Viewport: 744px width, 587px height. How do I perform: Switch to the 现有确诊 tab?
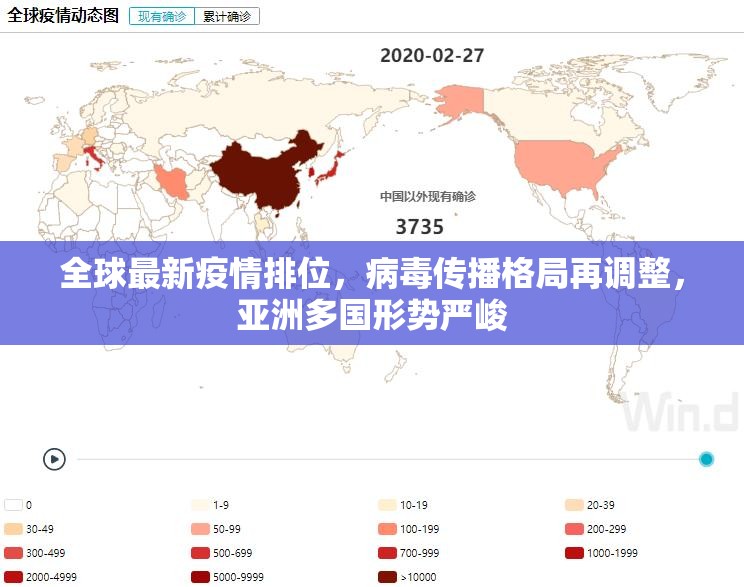[x=162, y=17]
